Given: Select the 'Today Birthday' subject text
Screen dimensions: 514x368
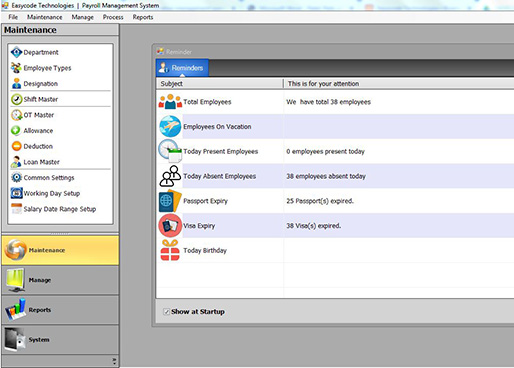Looking at the screenshot, I should (205, 250).
